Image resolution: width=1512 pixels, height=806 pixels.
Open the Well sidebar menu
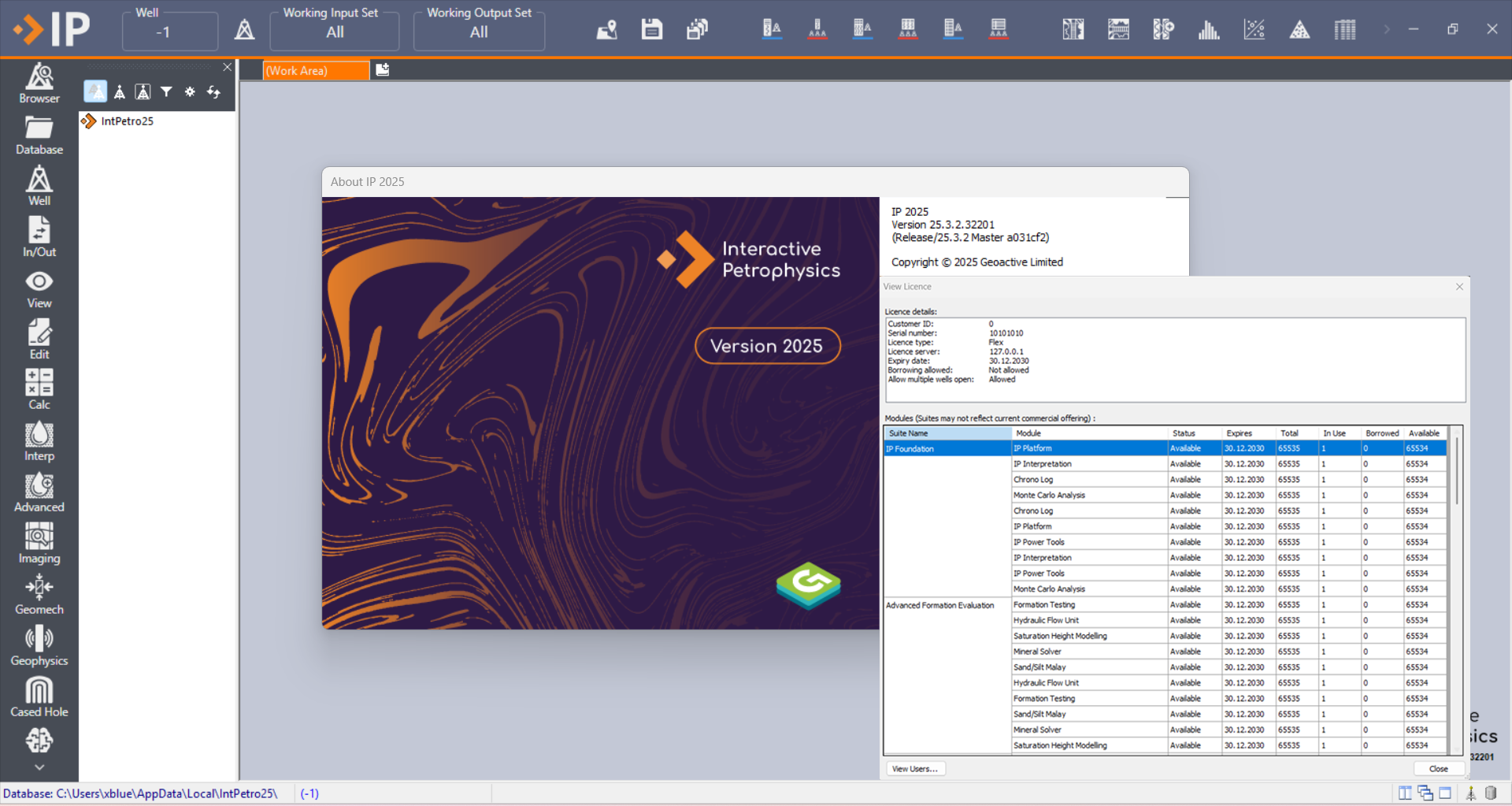[x=39, y=186]
